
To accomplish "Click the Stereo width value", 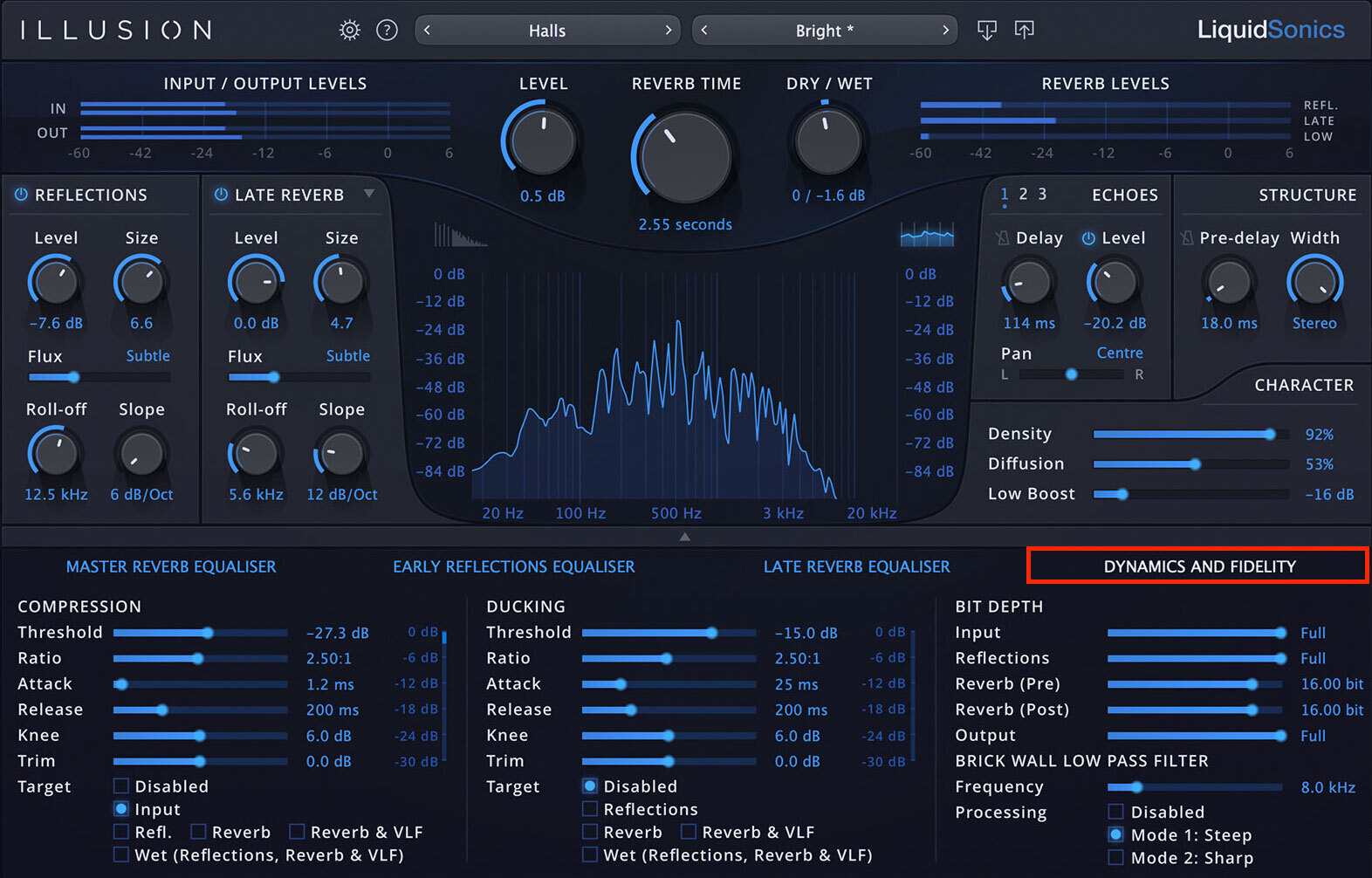I will 1314,323.
